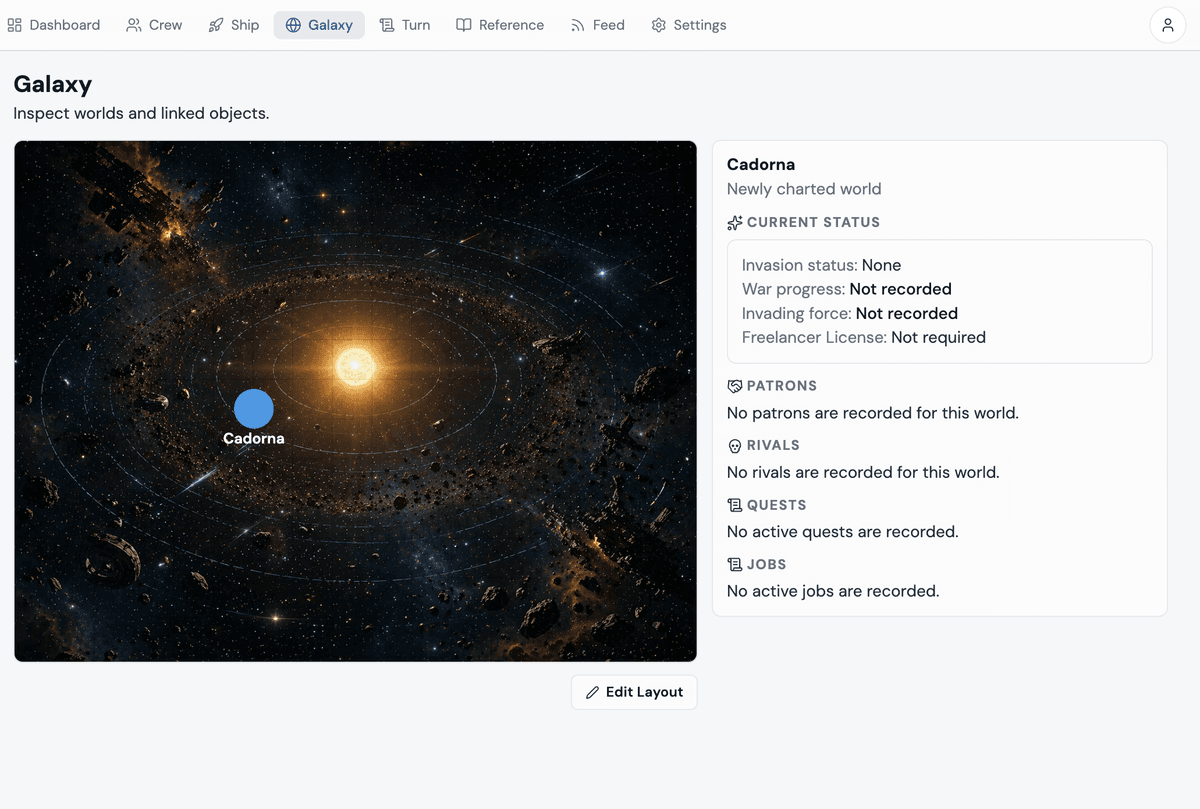Image resolution: width=1200 pixels, height=809 pixels.
Task: Click 'No active quests are recorded.' text
Action: point(843,532)
